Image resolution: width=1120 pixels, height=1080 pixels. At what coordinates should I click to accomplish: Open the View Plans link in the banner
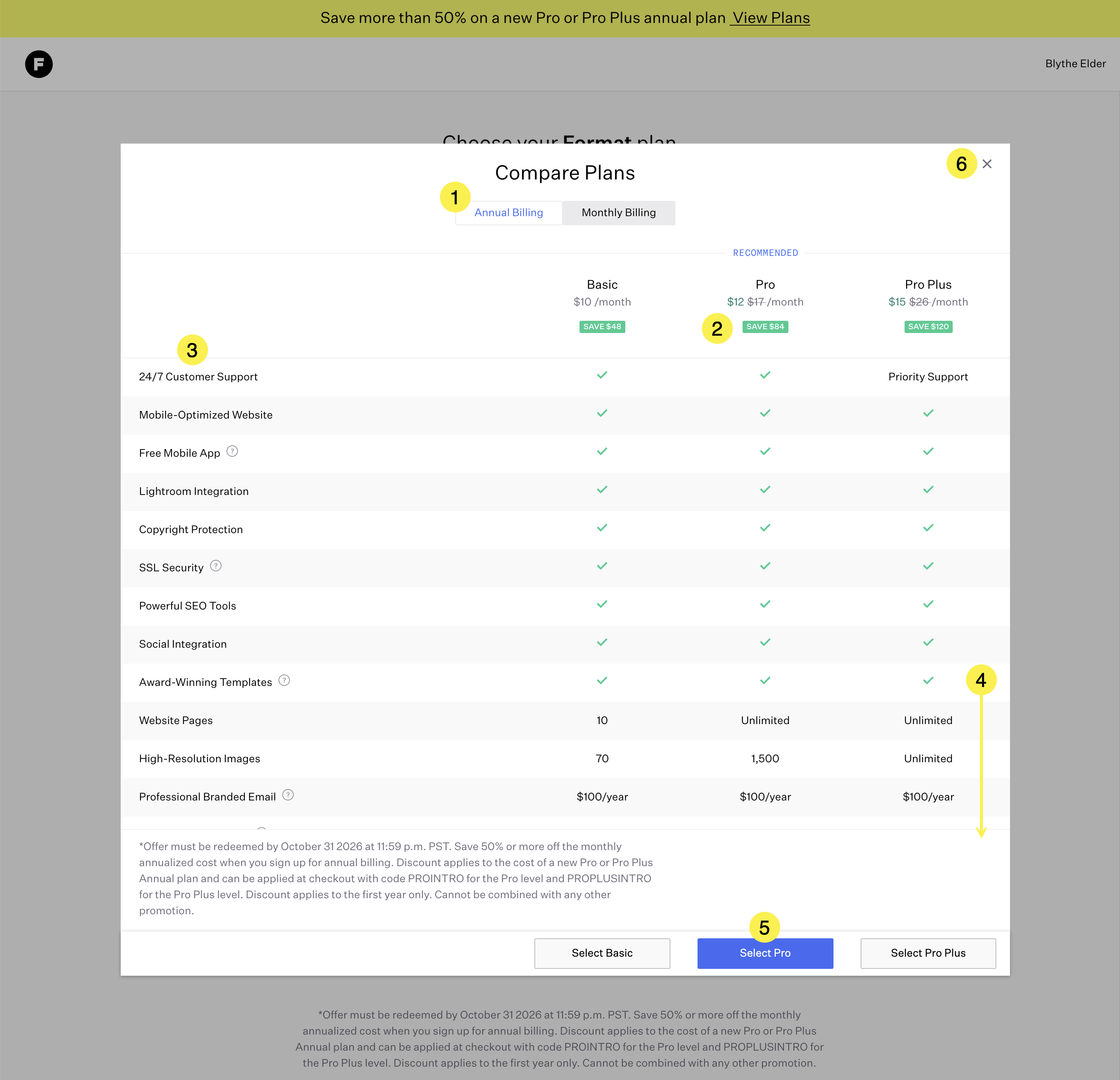tap(770, 18)
